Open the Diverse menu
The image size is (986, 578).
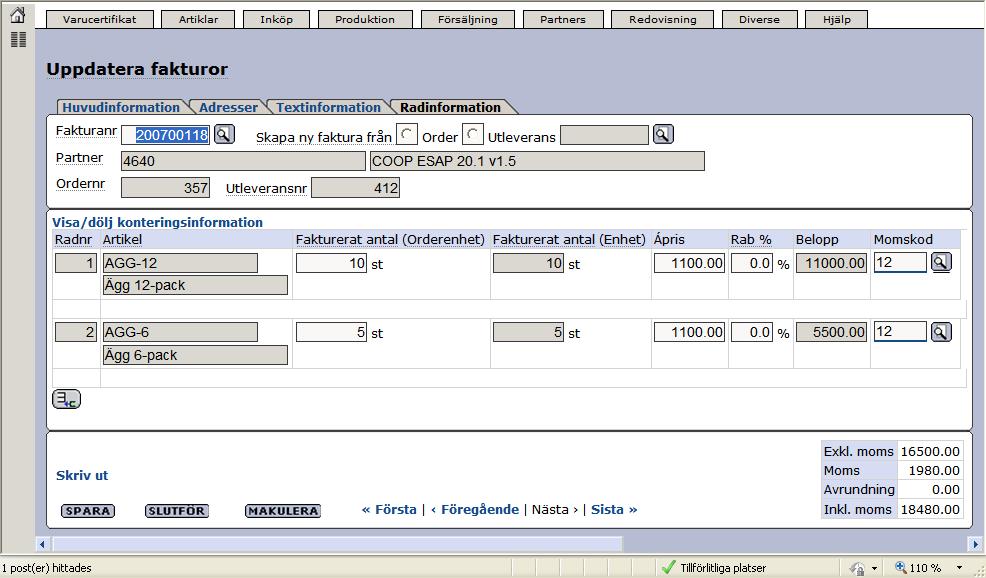coord(759,19)
